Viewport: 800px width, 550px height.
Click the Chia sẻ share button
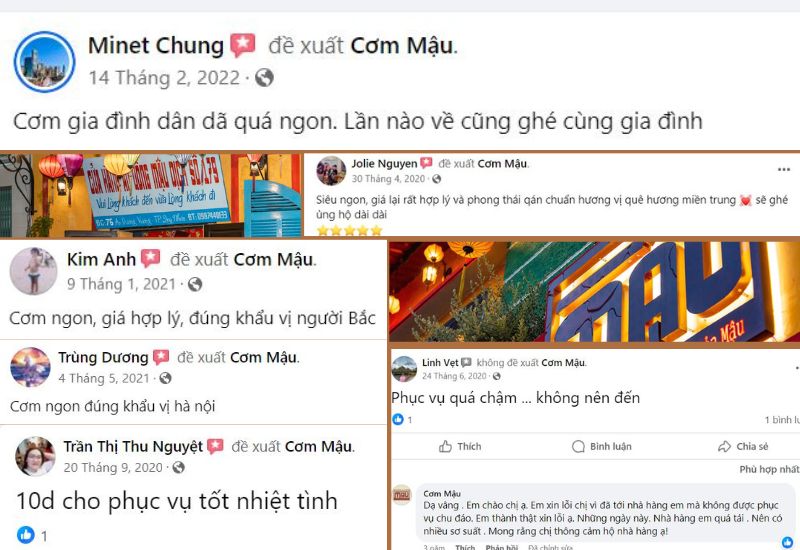(743, 446)
